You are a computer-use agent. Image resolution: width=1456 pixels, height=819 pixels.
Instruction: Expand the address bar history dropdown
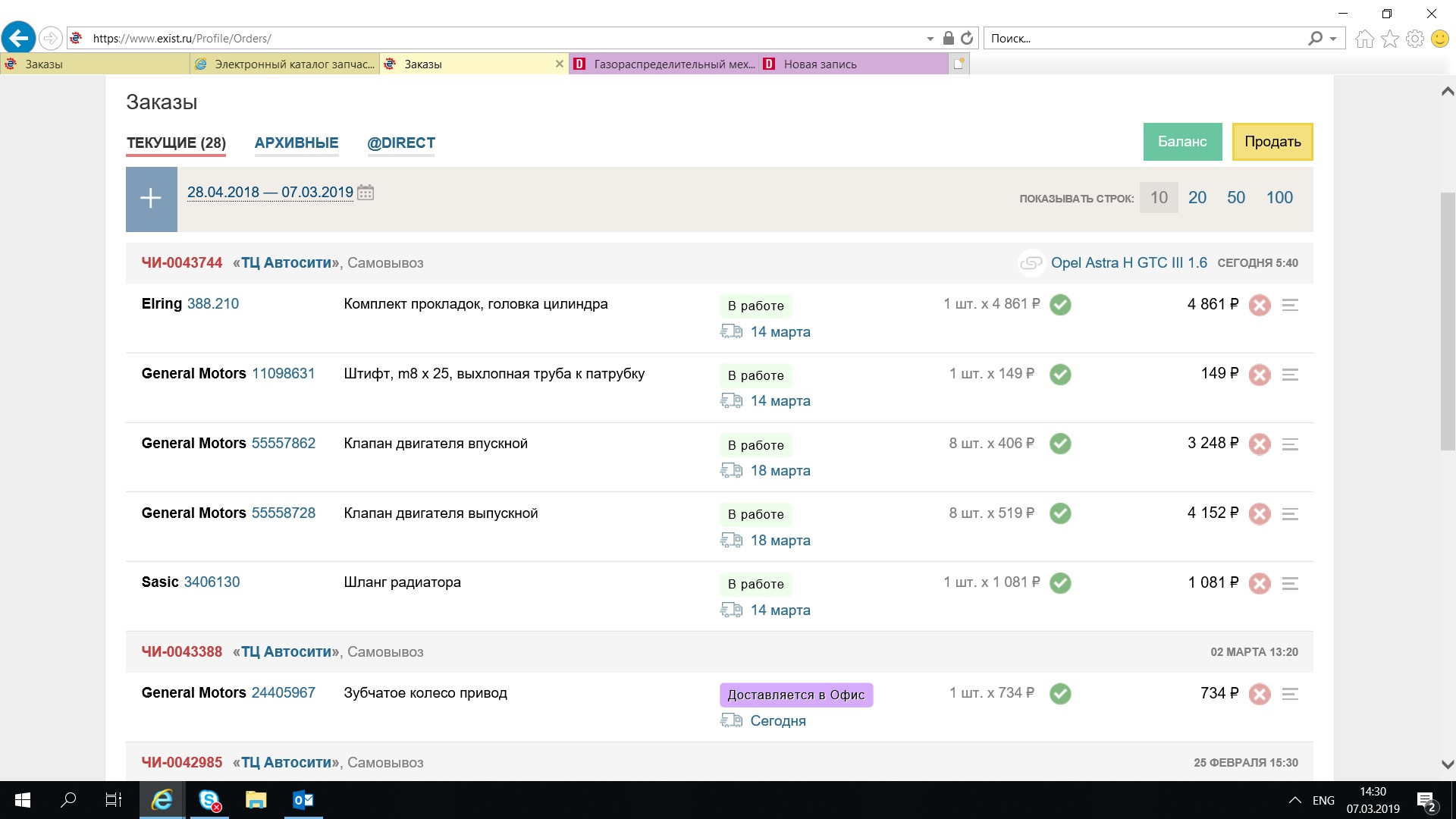coord(930,39)
